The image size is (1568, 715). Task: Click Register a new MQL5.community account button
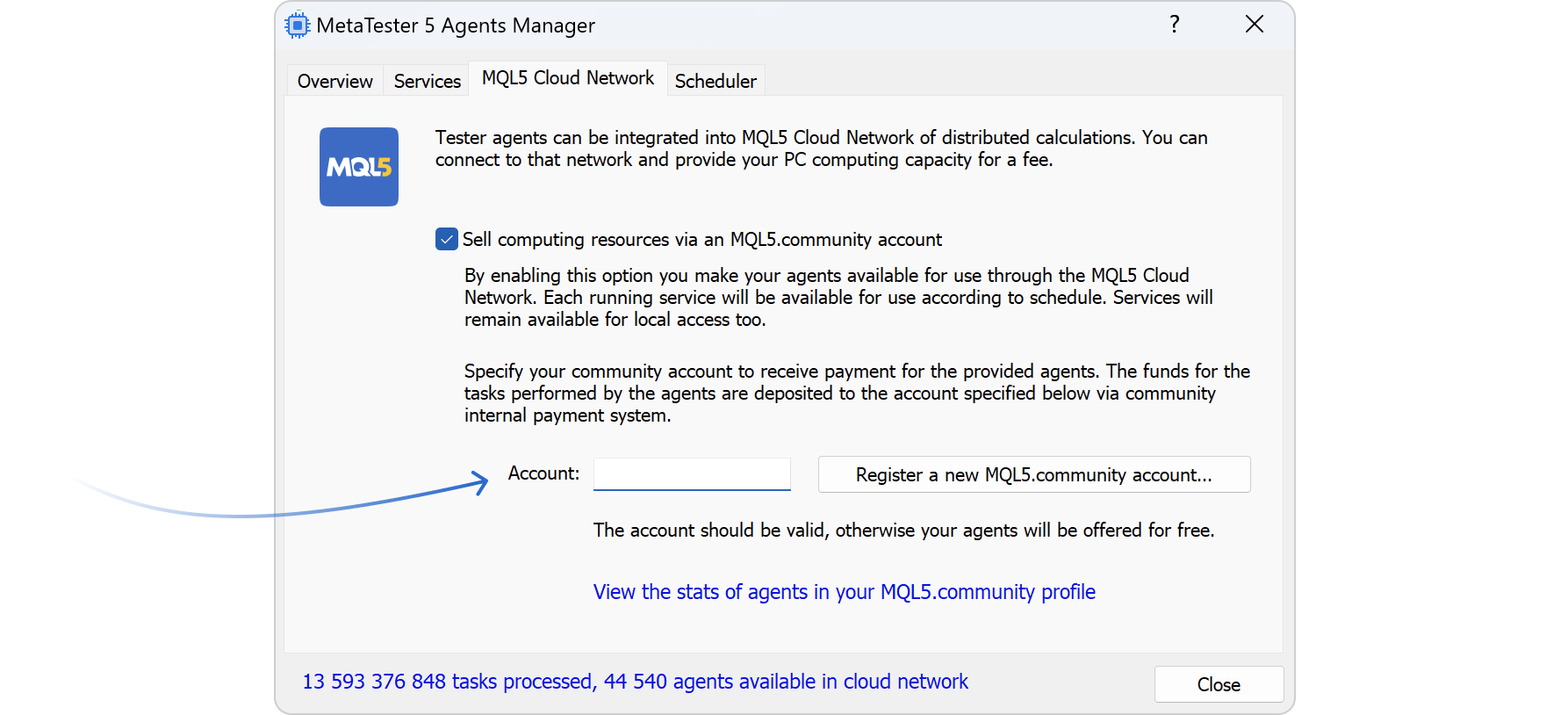click(1034, 474)
